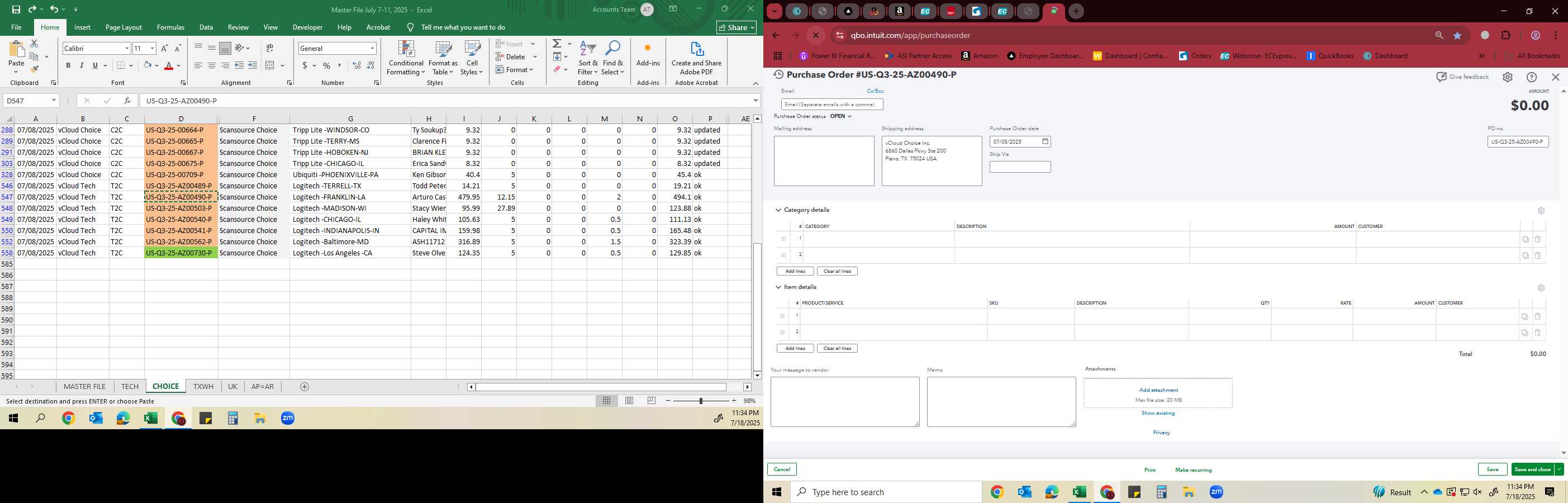This screenshot has width=1568, height=503.
Task: Open the Page Layout ribbon tab
Action: [x=123, y=27]
